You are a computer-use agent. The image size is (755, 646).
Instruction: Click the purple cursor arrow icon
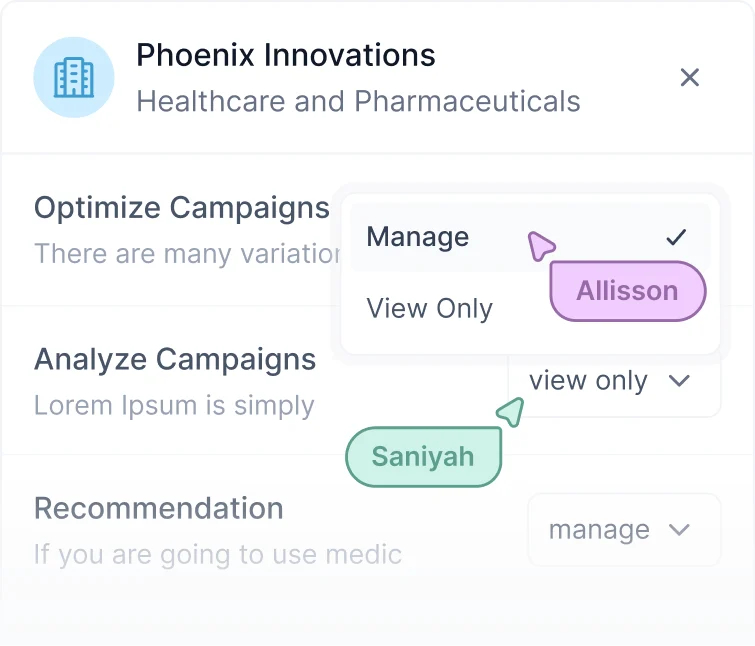541,246
